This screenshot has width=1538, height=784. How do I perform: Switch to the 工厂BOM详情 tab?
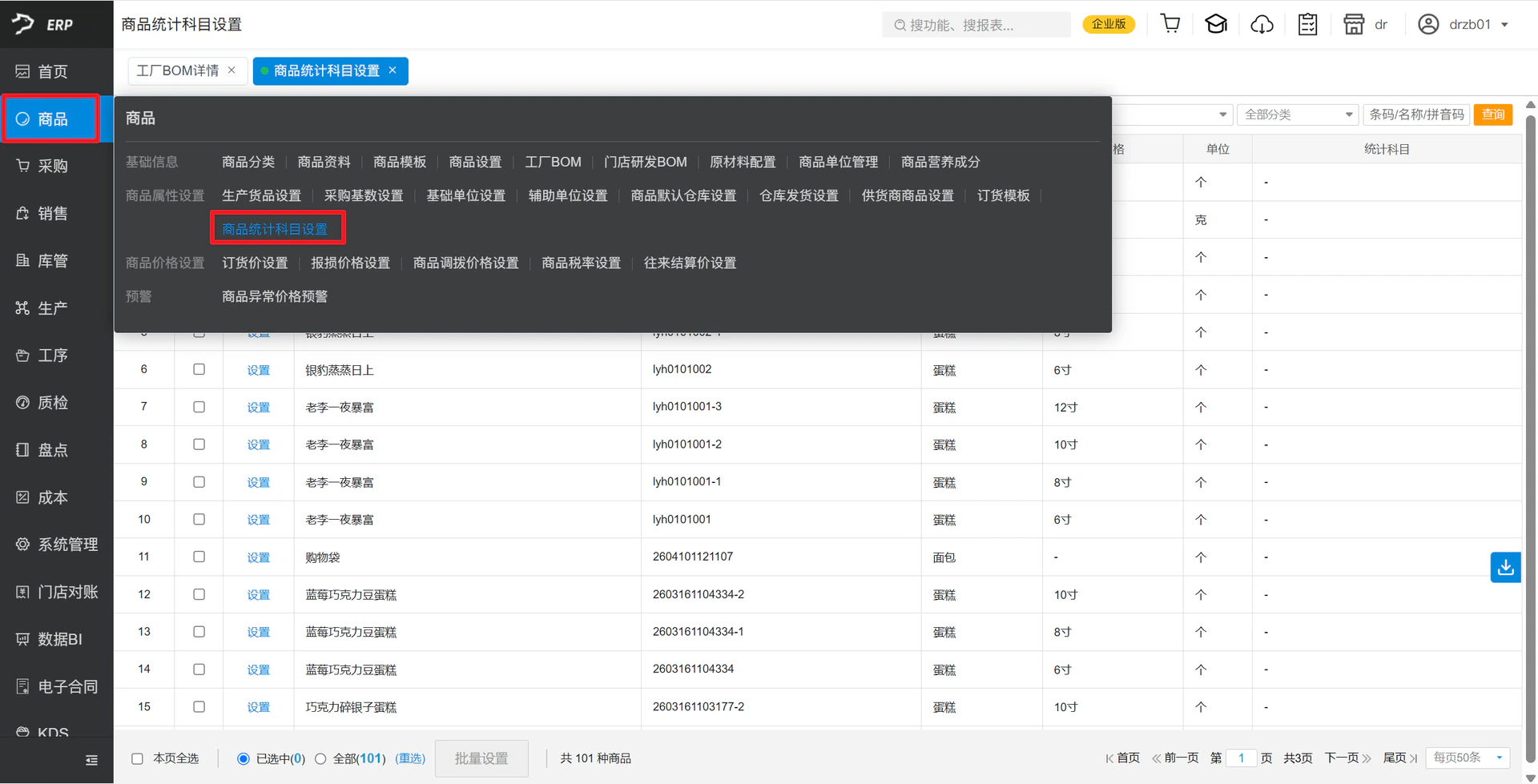pyautogui.click(x=178, y=70)
